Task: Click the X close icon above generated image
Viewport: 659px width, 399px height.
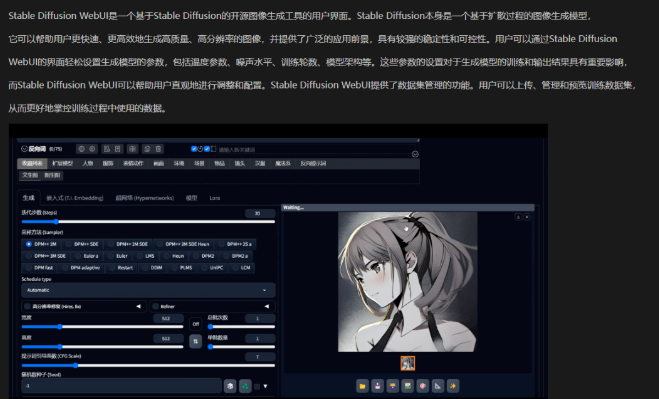Action: click(x=527, y=217)
